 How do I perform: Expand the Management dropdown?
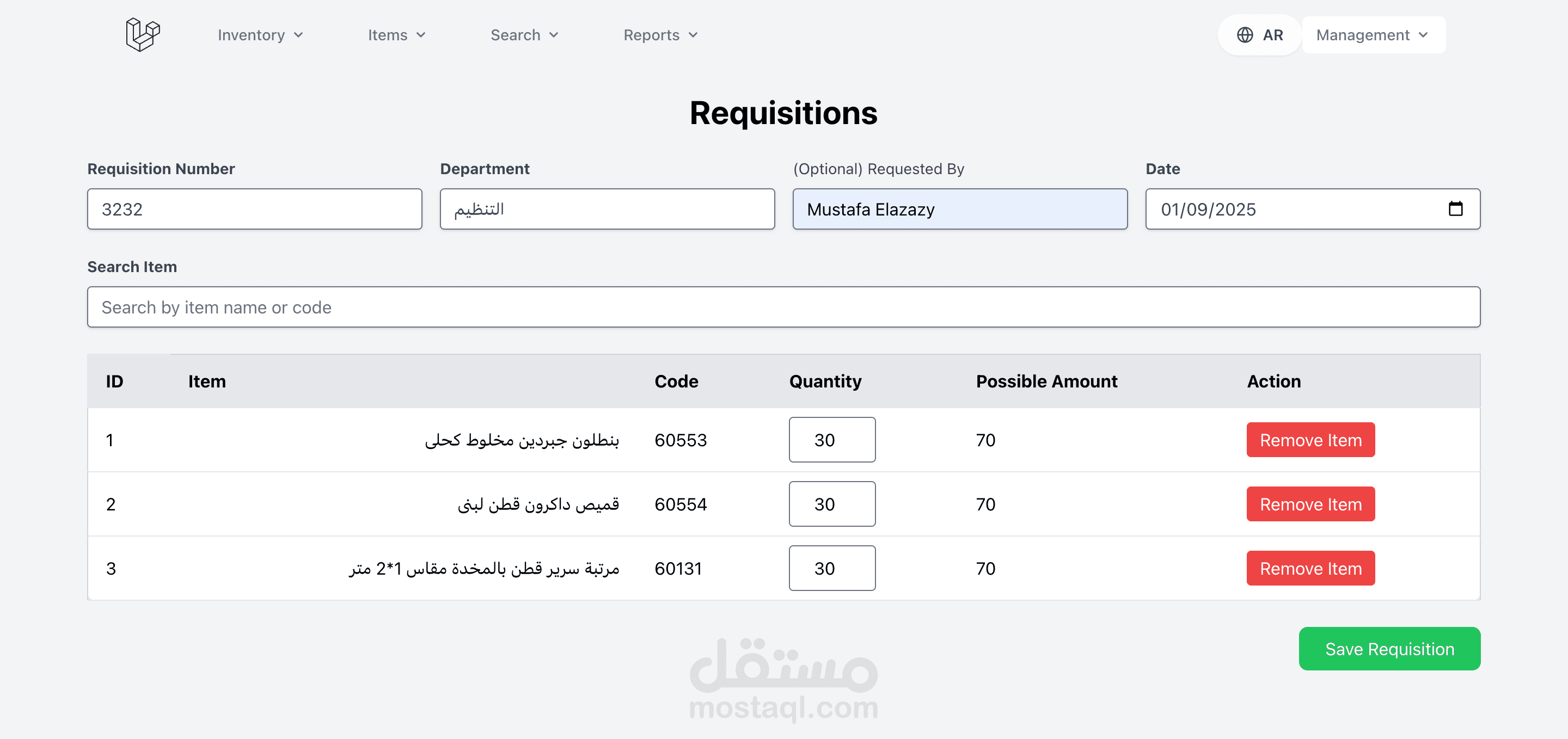point(1372,35)
